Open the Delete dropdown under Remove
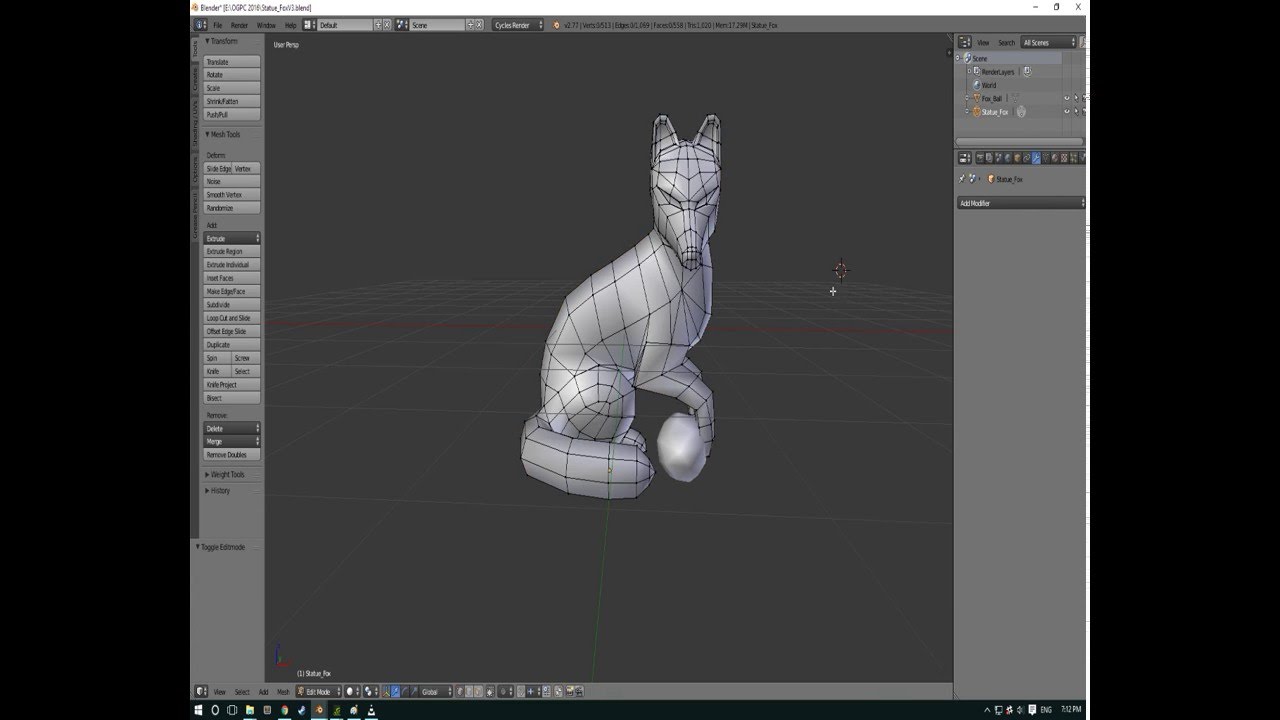1280x720 pixels. click(x=232, y=428)
